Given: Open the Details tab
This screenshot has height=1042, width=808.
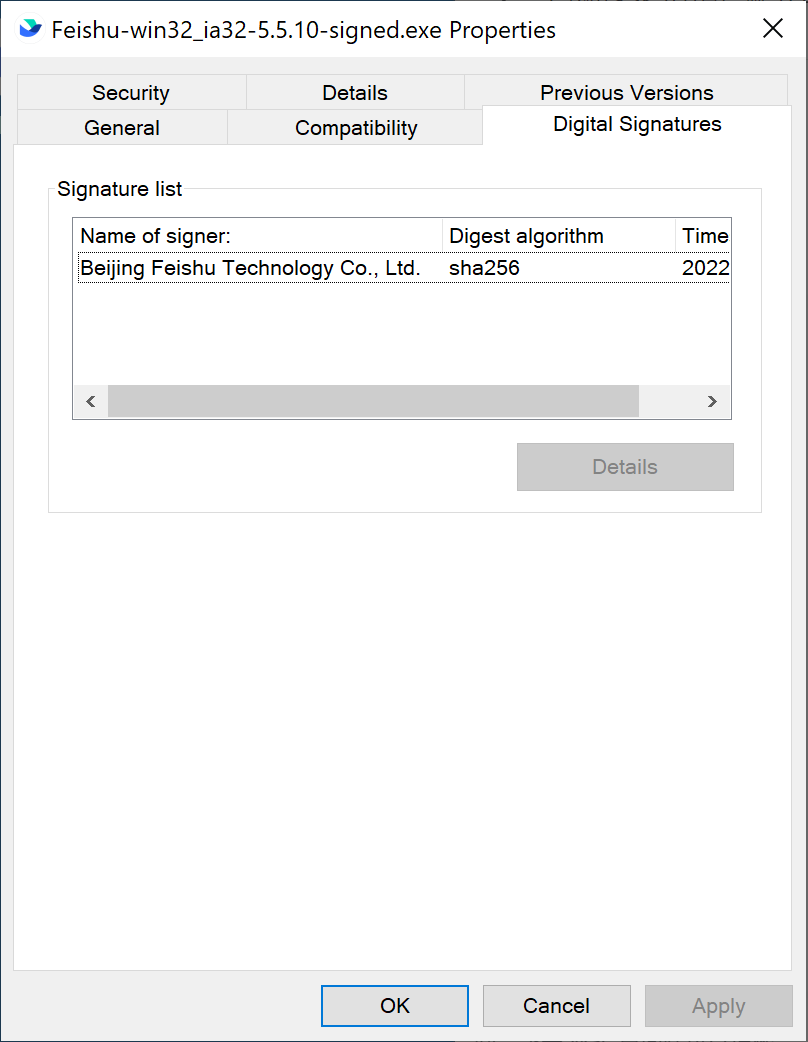Looking at the screenshot, I should pos(354,93).
